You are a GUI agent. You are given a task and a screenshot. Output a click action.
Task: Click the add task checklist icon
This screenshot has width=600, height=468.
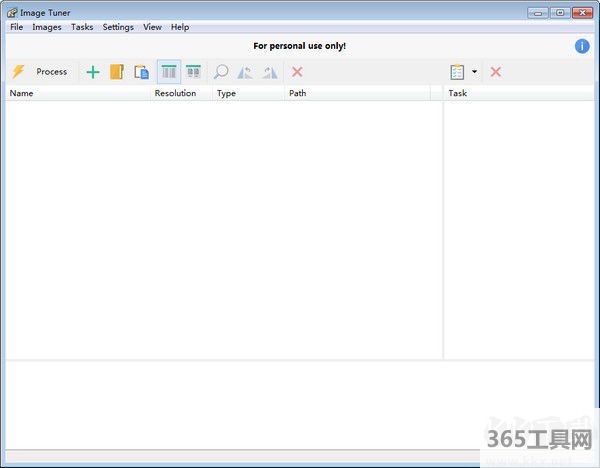coord(457,72)
